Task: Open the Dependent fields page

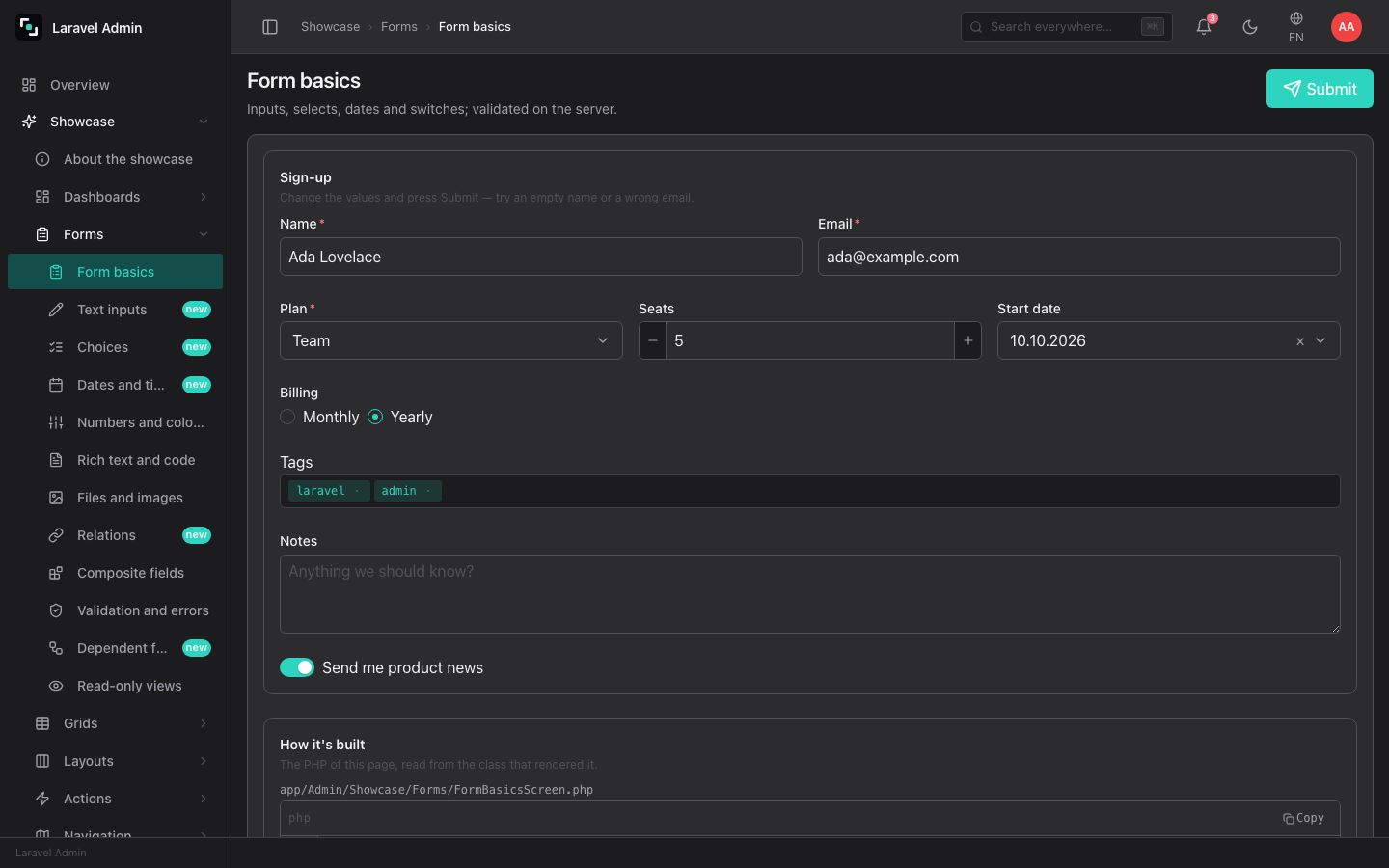Action: click(116, 648)
